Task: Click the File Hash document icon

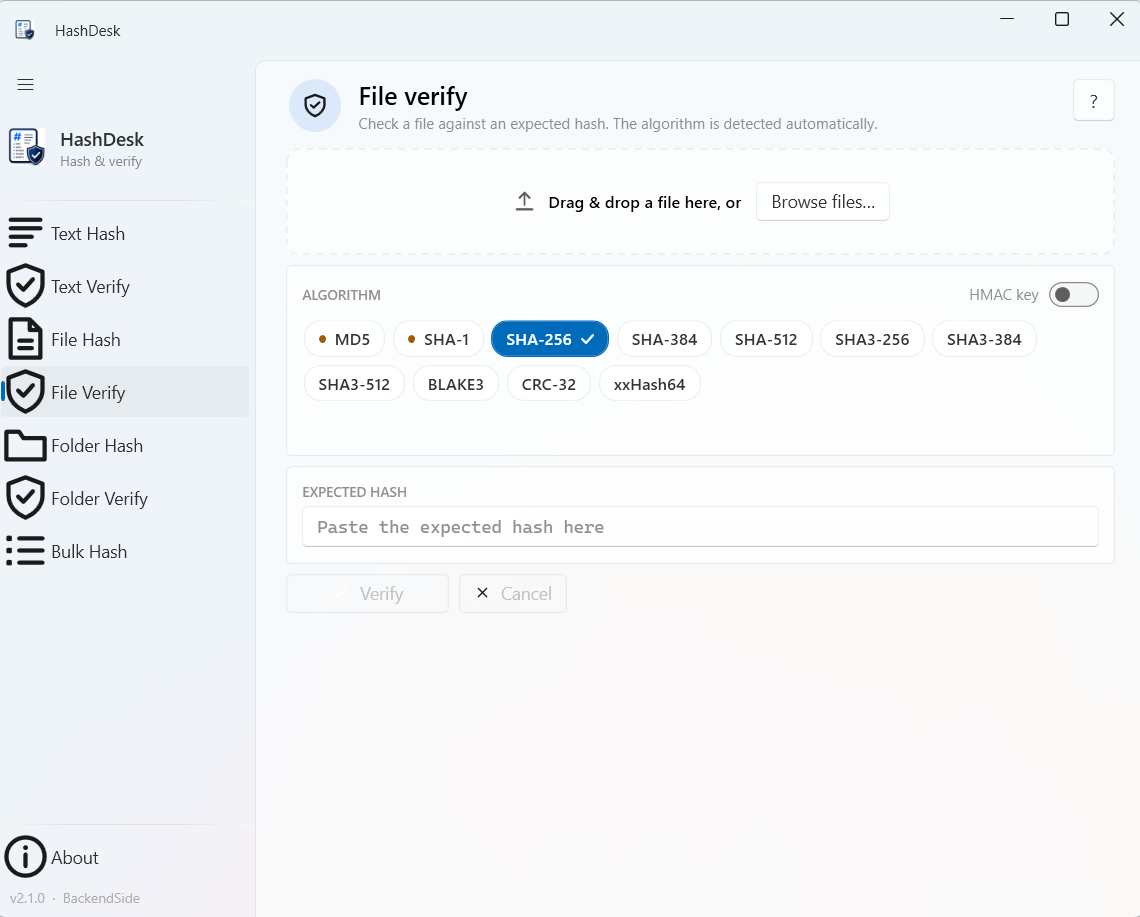Action: [x=25, y=339]
